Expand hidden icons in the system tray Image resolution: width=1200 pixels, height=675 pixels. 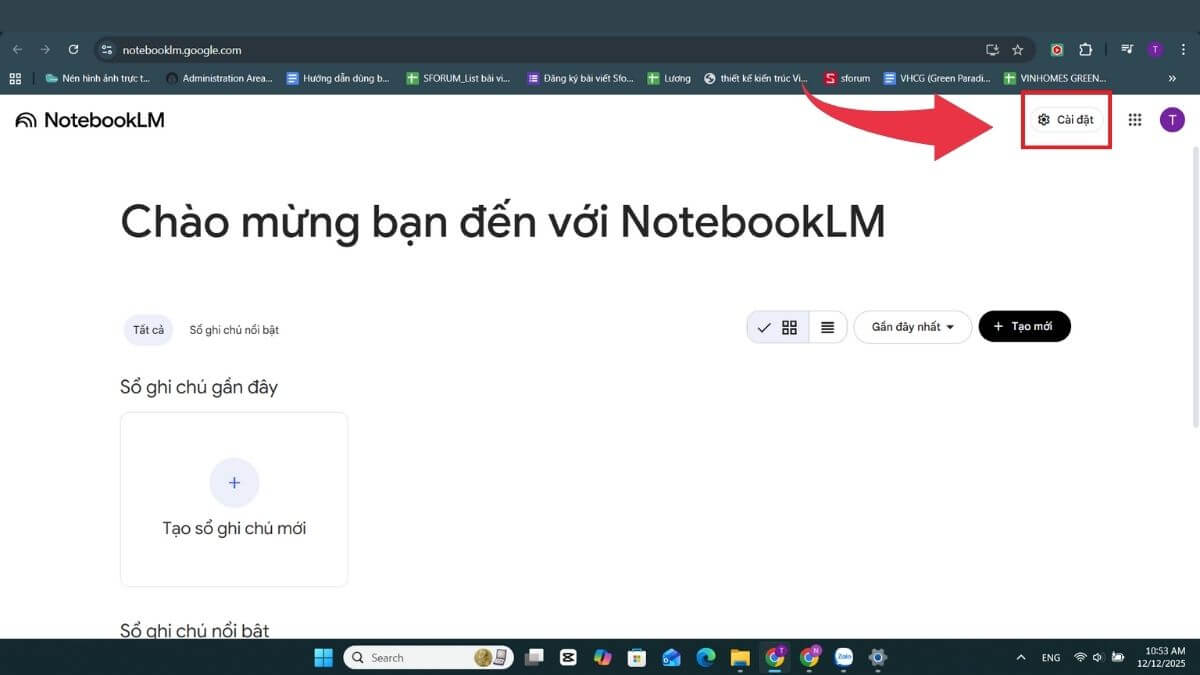click(x=1021, y=657)
